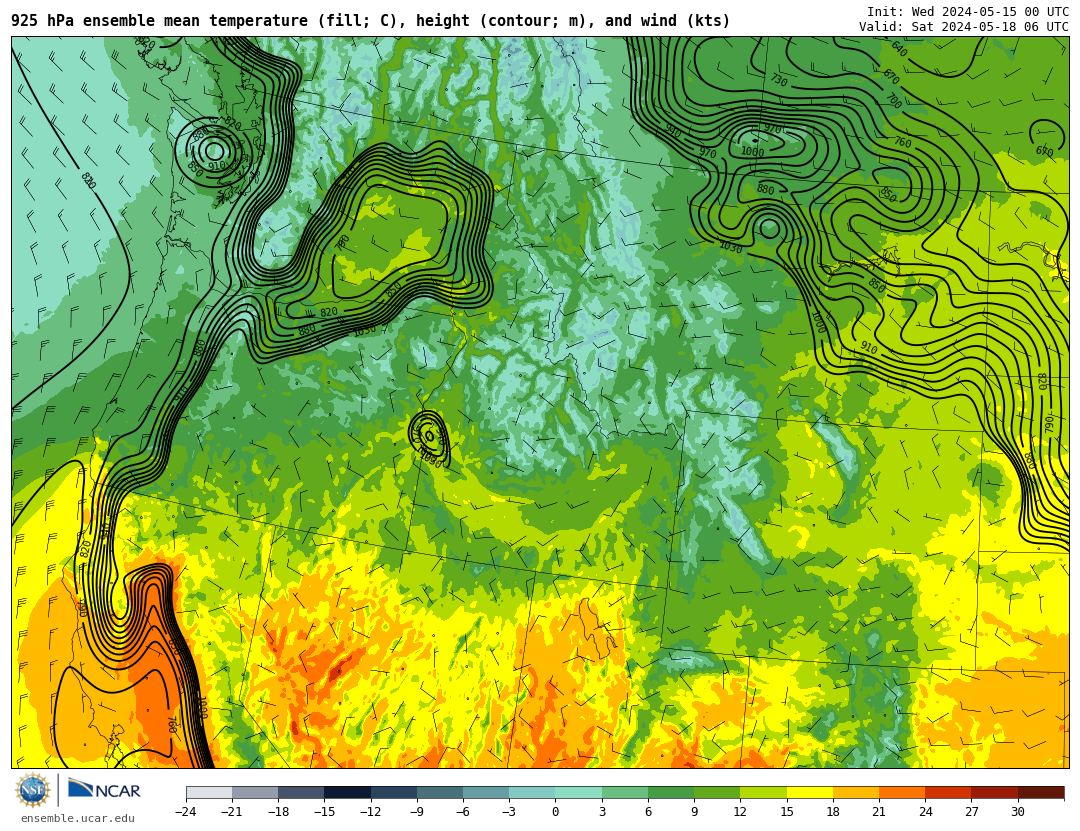
Task: Pick the colorbar swatch between -6 and -3
Action: pyautogui.click(x=486, y=792)
